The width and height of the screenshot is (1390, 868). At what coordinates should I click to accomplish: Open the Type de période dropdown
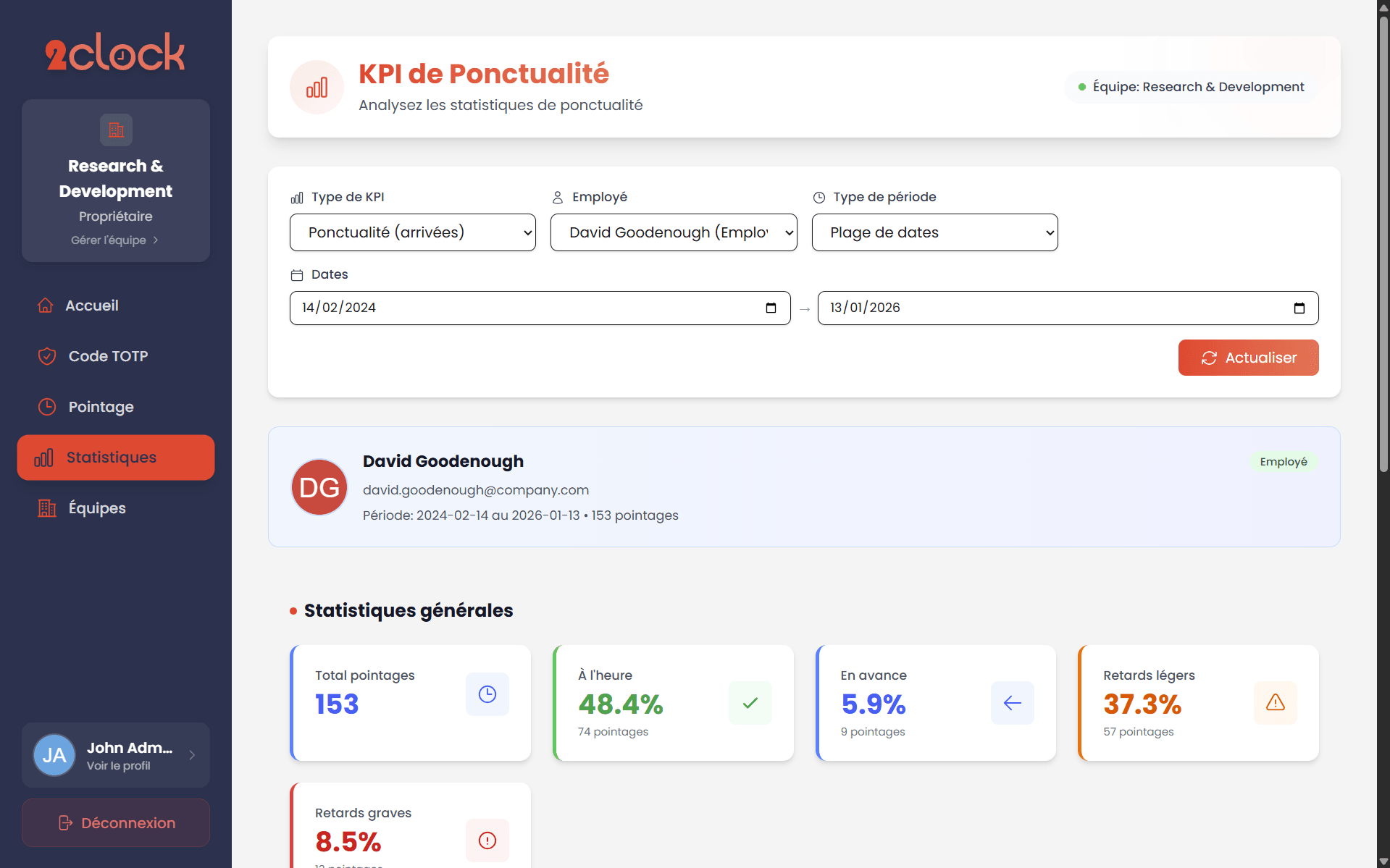point(934,232)
